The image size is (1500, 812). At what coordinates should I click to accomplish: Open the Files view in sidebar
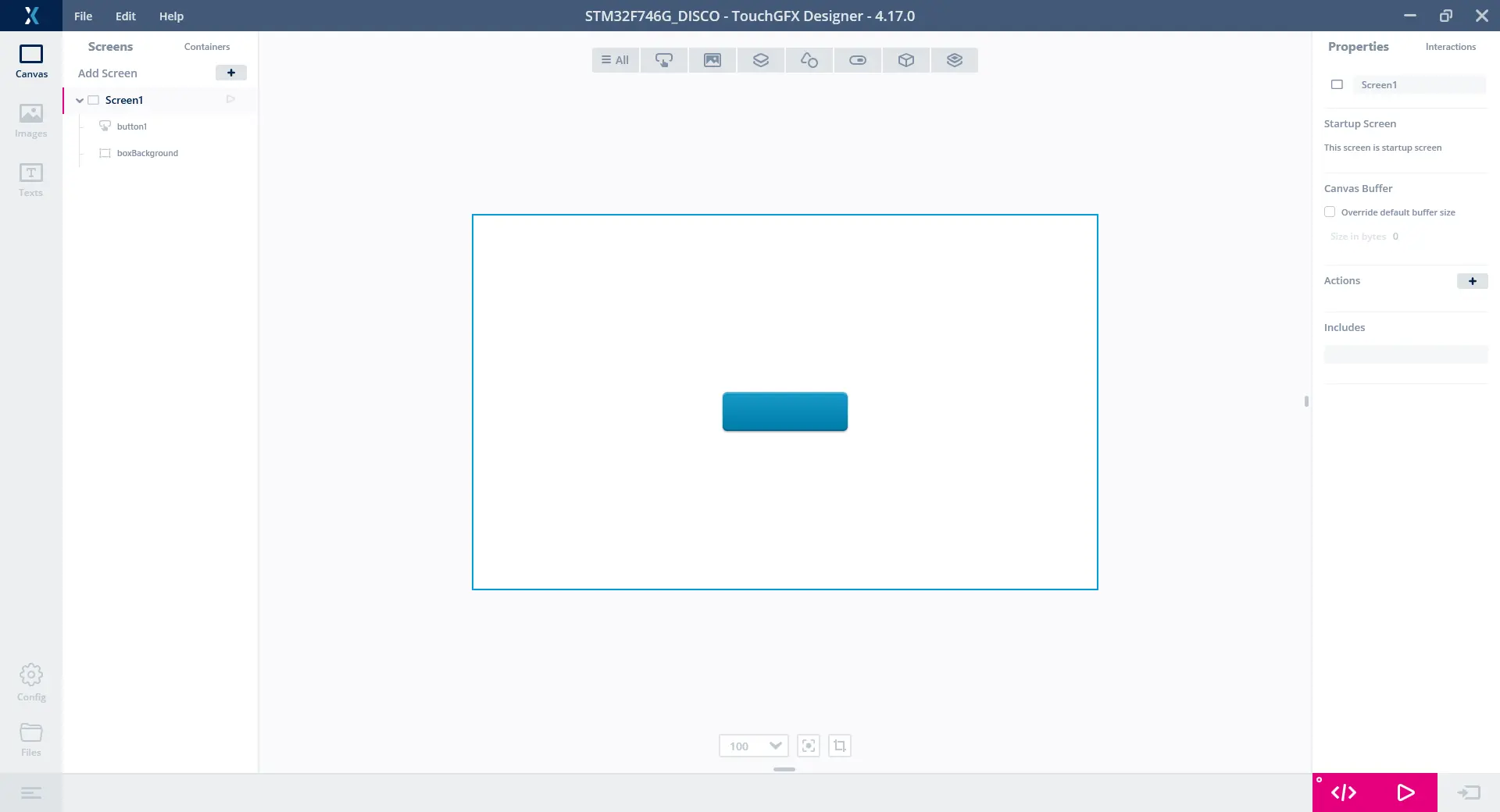tap(31, 739)
